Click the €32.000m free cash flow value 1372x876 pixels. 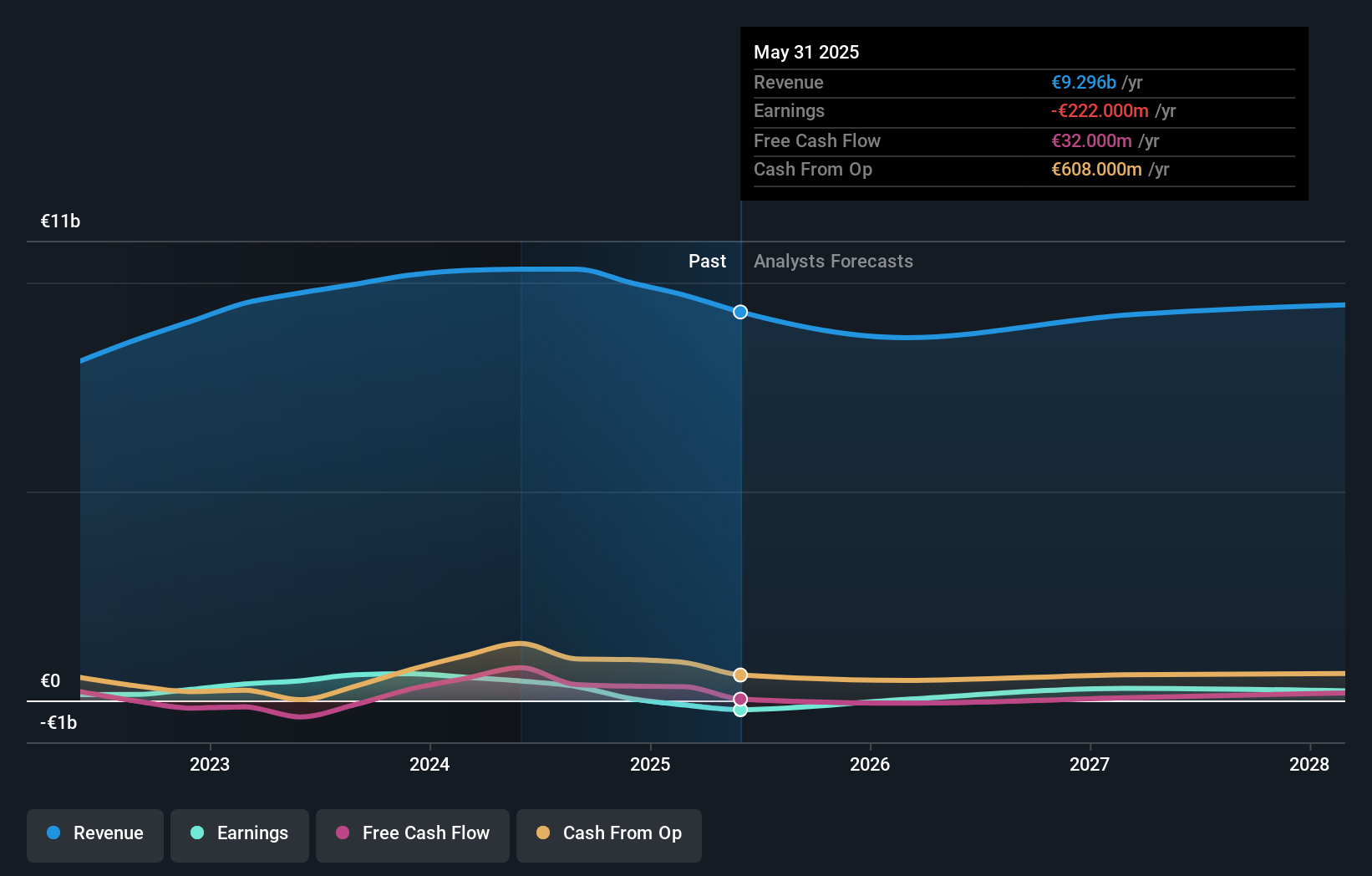point(1091,140)
